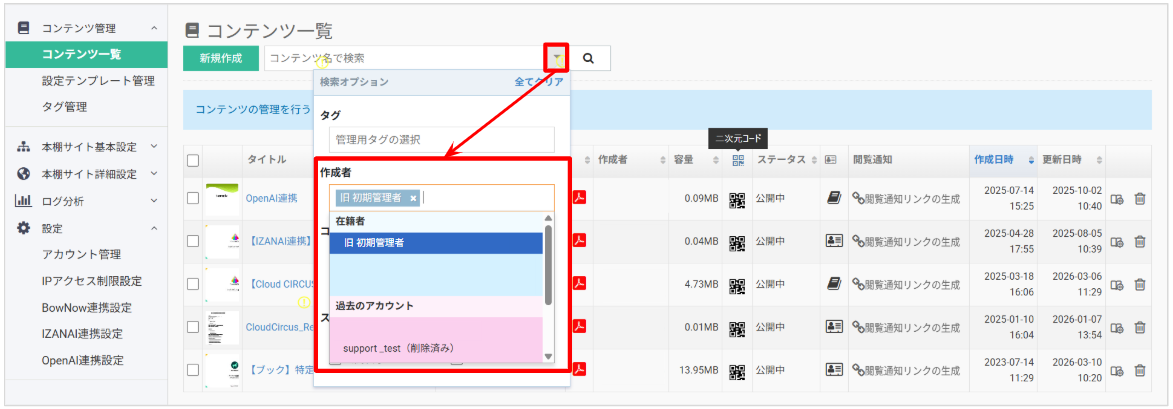1173x409 pixels.
Task: Open the CloudCircus_Re content title link
Action: point(279,326)
